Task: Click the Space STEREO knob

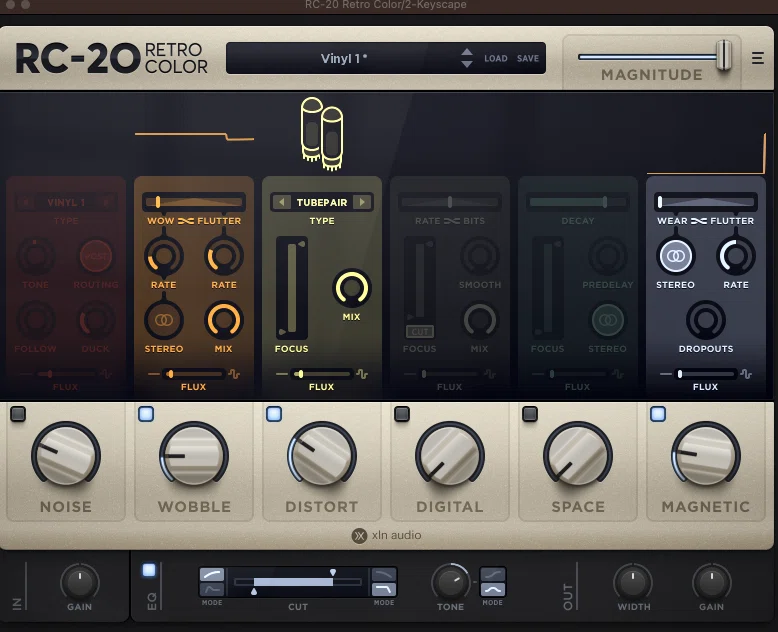Action: click(x=607, y=320)
